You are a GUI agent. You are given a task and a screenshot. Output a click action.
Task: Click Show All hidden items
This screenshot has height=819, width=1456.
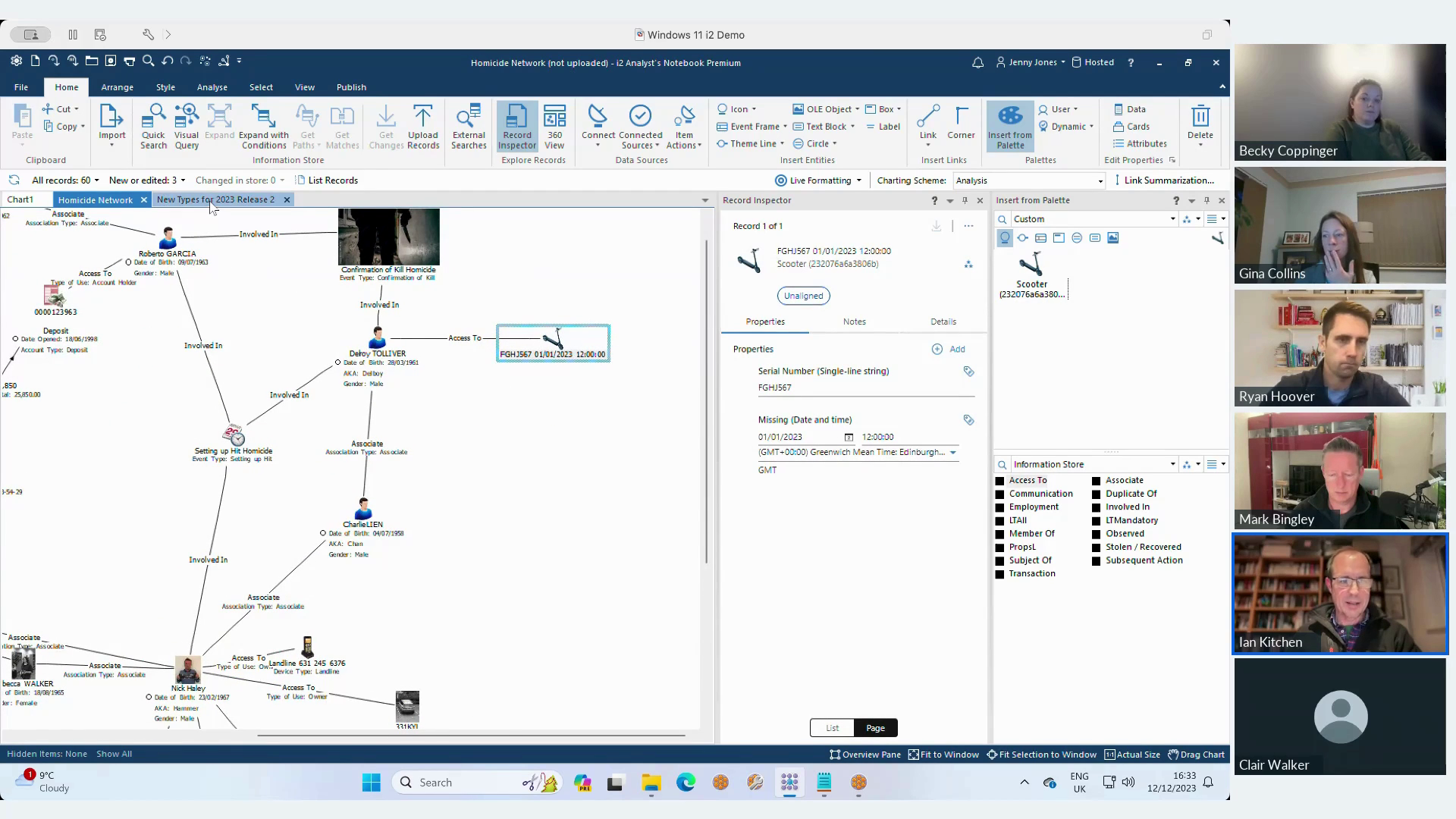coord(114,755)
